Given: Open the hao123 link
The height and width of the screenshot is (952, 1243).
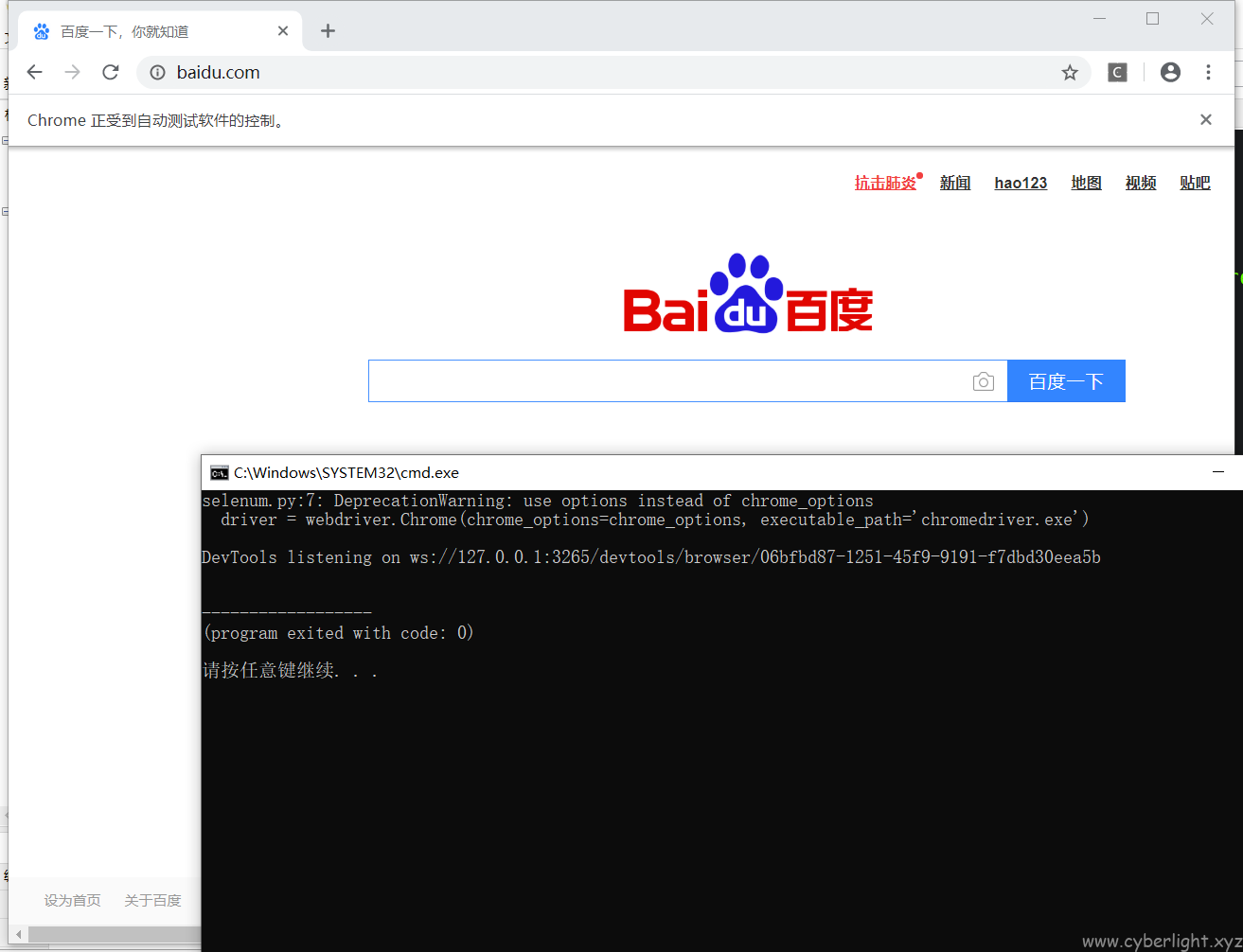Looking at the screenshot, I should click(1021, 183).
